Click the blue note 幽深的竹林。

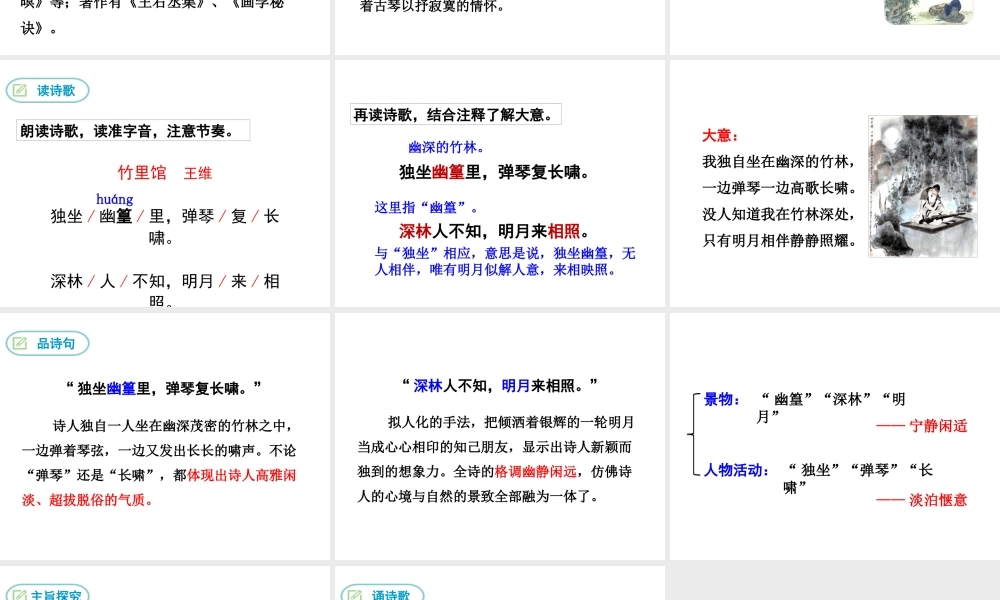[x=446, y=147]
